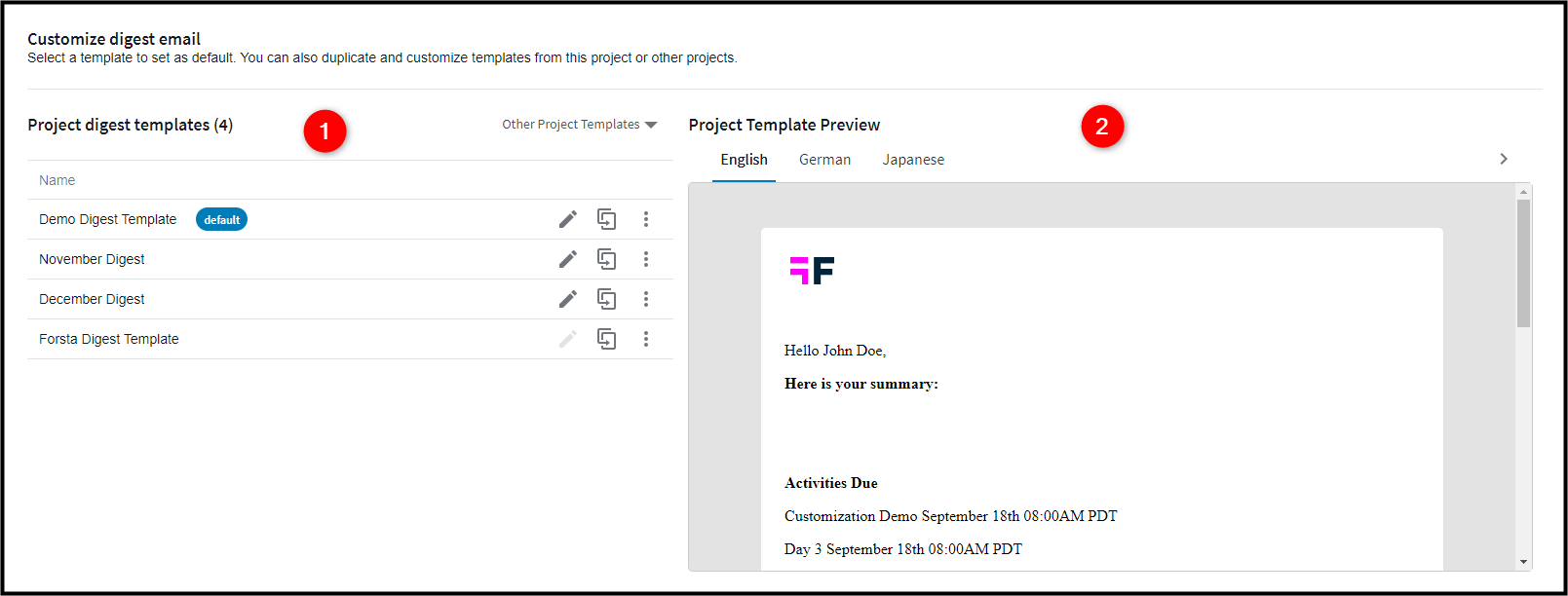
Task: Open more options for Forsta Digest Template
Action: coord(645,339)
